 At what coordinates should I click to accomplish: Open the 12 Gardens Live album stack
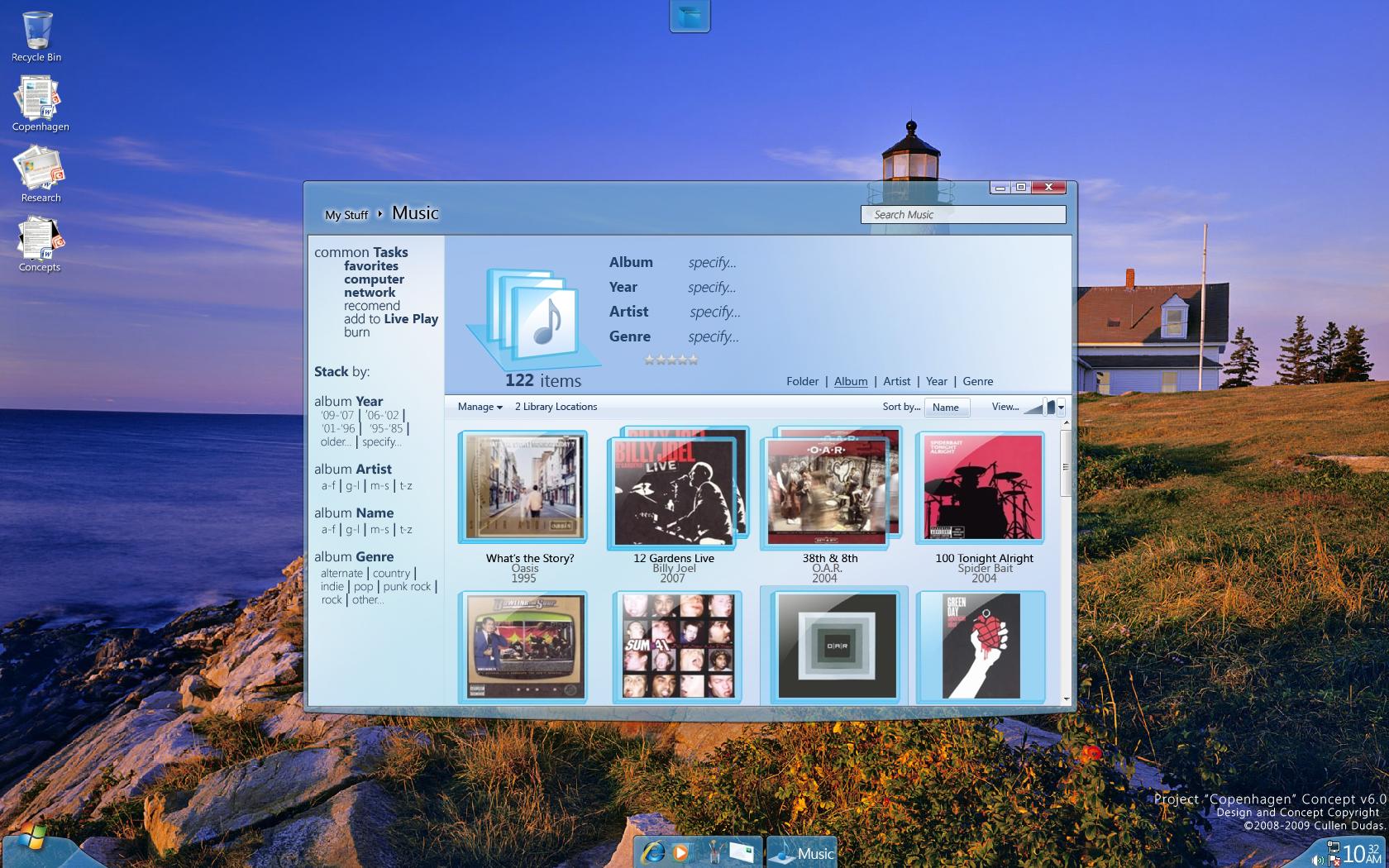coord(678,488)
